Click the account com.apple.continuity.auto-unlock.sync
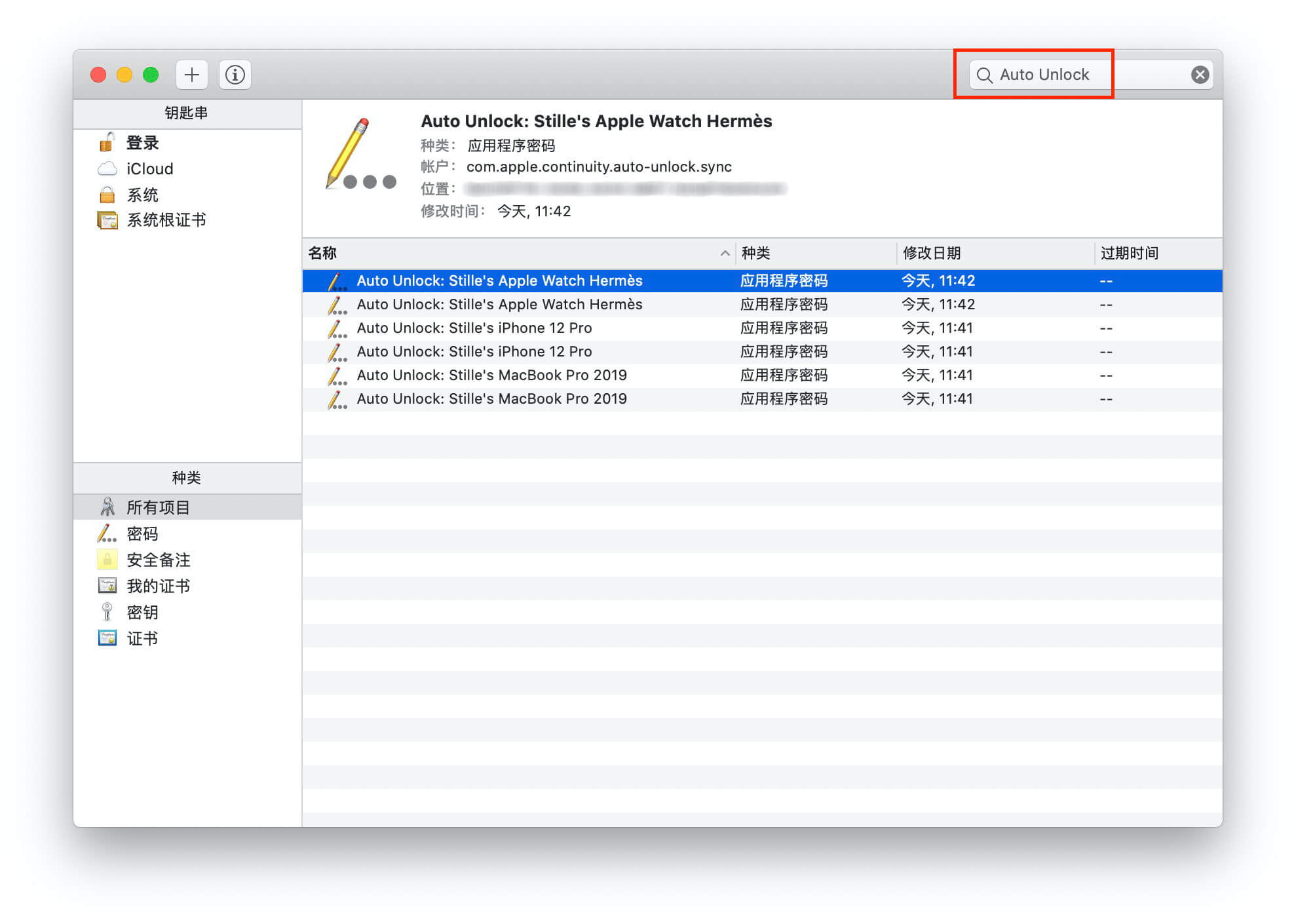 599,166
